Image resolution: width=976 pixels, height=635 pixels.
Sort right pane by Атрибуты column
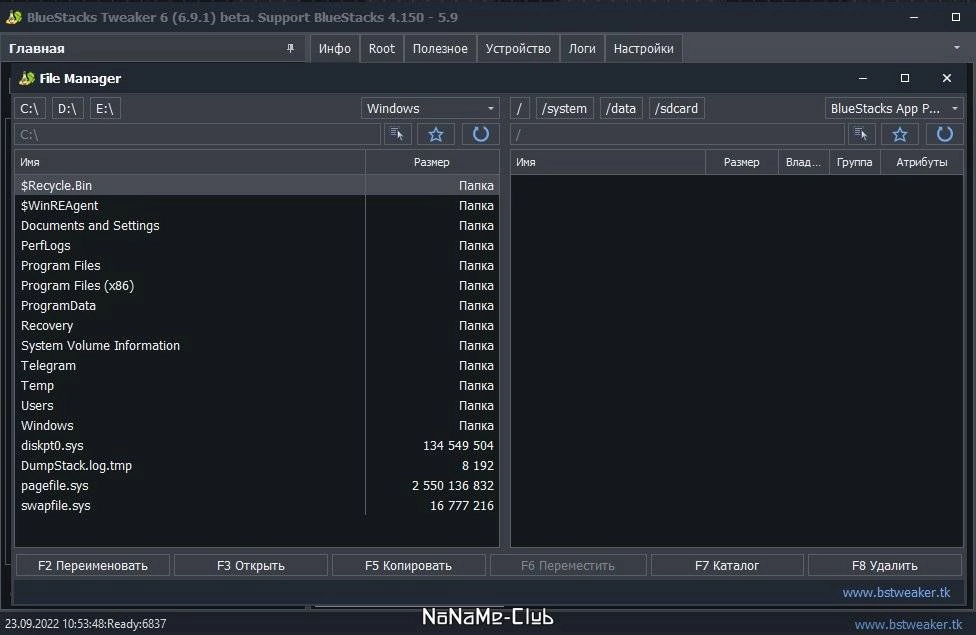click(x=922, y=162)
